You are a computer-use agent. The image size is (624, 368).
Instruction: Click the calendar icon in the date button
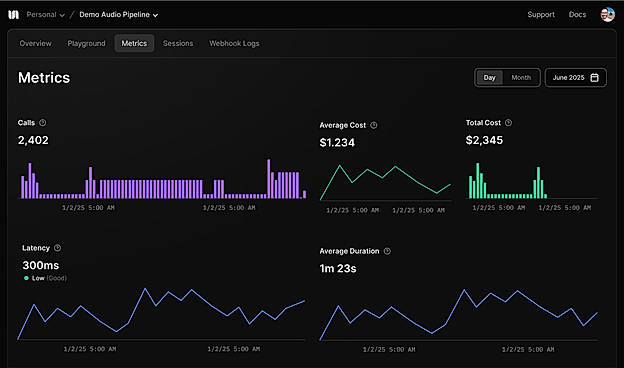(594, 78)
